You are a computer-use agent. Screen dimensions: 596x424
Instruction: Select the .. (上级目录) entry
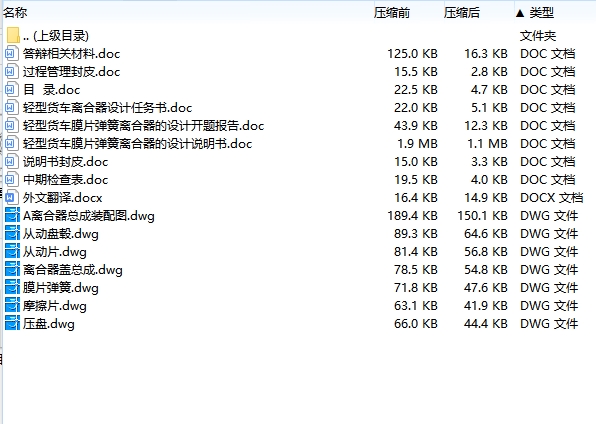tap(55, 36)
